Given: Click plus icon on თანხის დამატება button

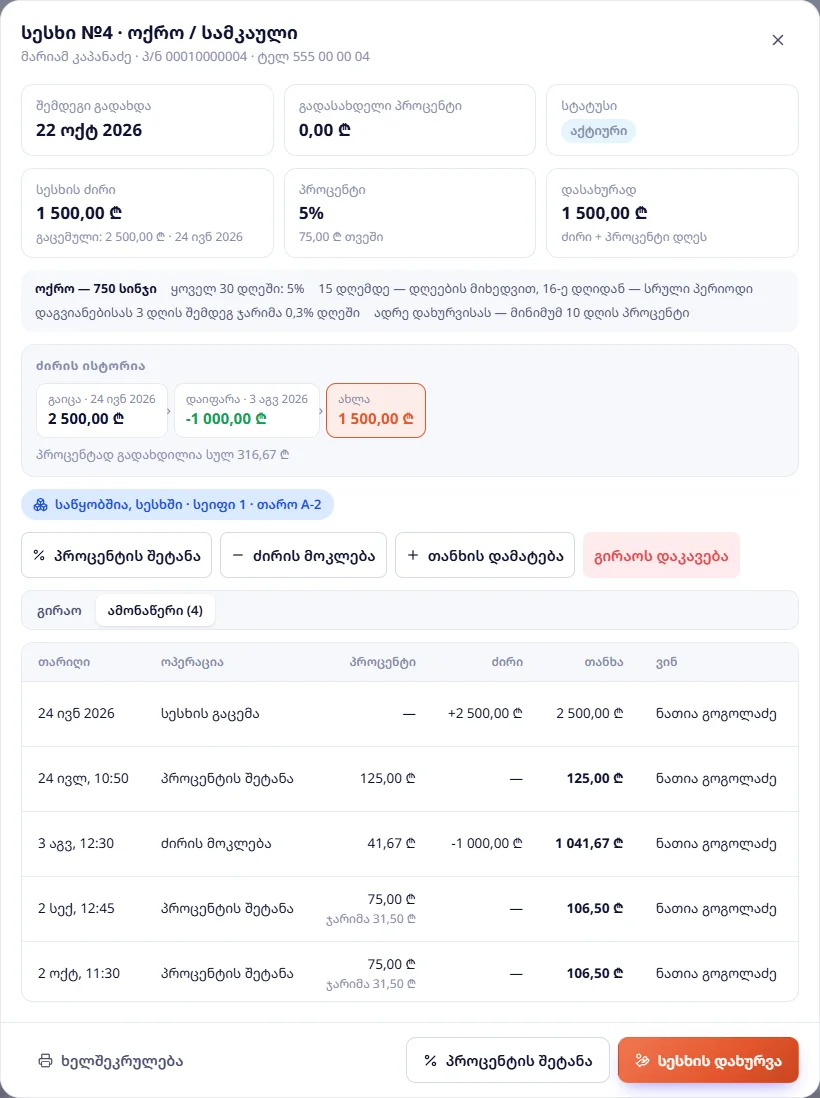Looking at the screenshot, I should click(413, 555).
